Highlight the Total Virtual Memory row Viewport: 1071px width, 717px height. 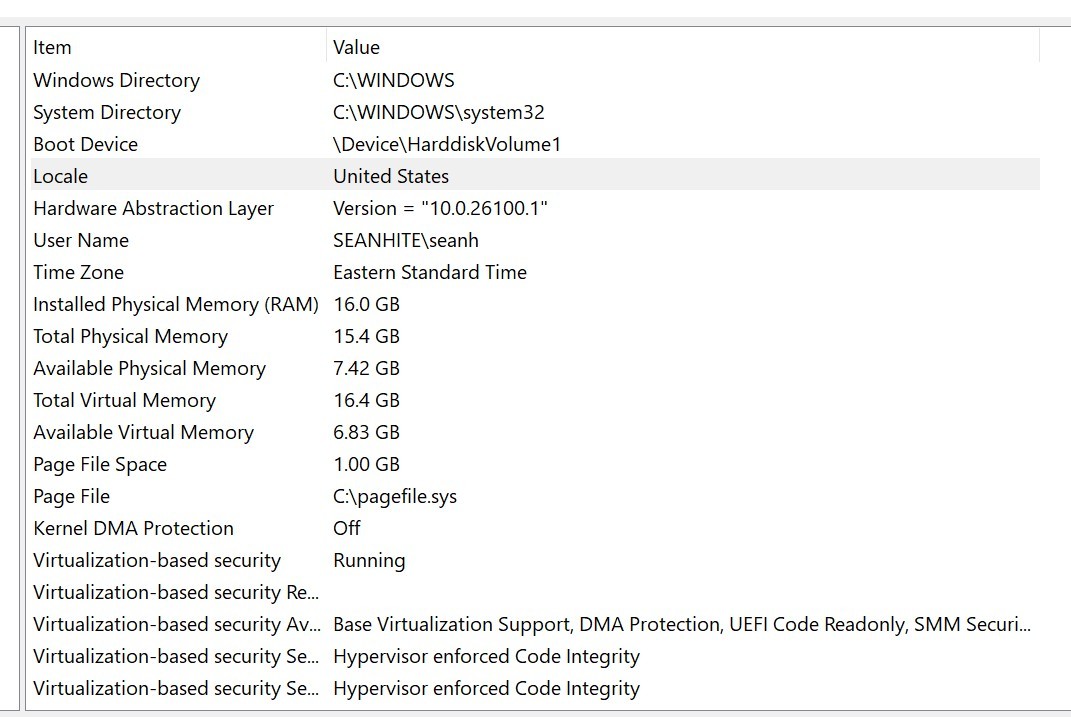pos(124,400)
